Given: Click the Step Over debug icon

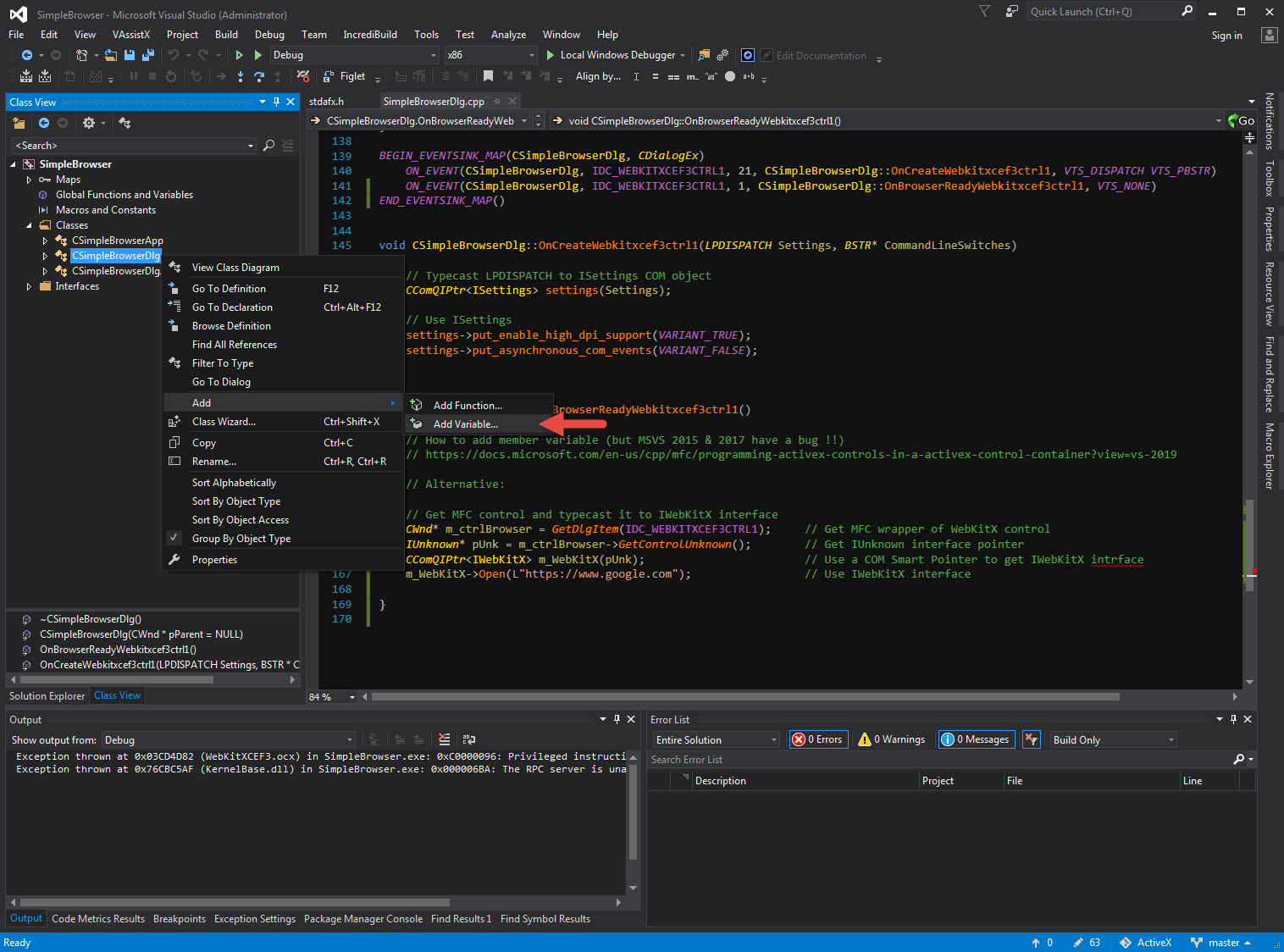Looking at the screenshot, I should tap(259, 76).
